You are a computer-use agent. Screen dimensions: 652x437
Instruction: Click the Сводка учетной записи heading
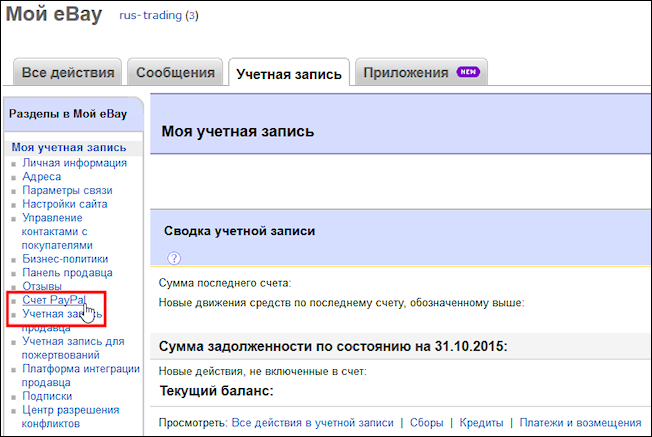239,231
